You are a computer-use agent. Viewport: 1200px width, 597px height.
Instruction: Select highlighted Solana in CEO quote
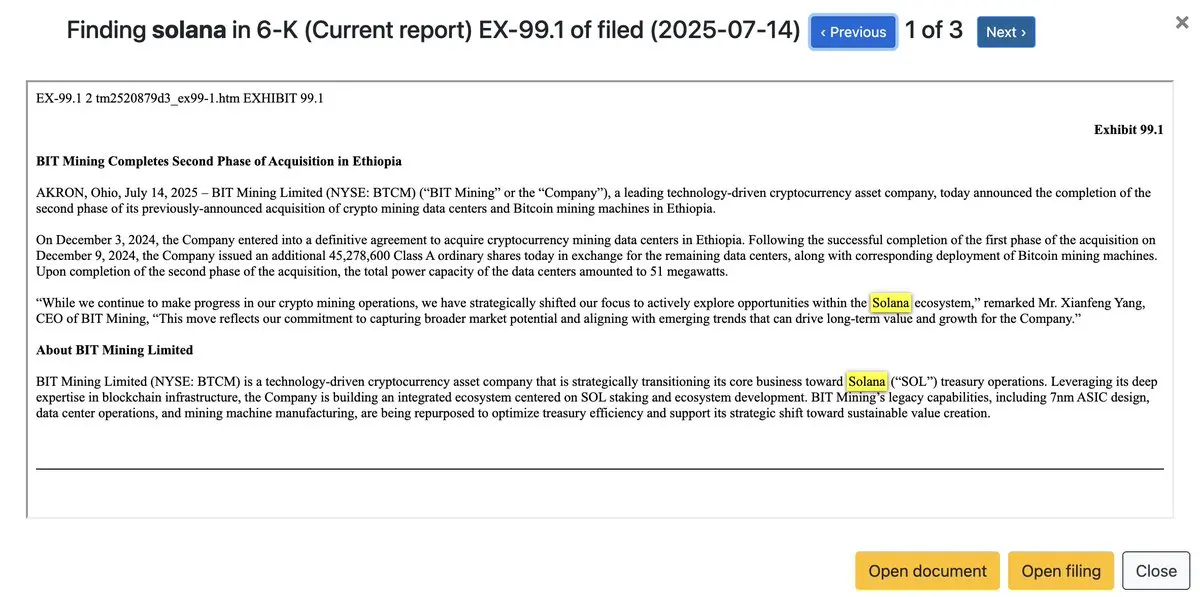(890, 302)
